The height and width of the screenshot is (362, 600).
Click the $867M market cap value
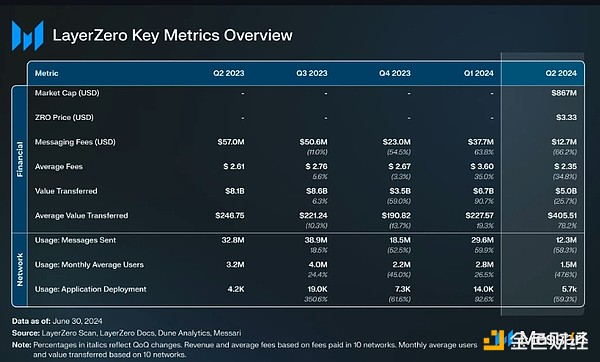564,93
